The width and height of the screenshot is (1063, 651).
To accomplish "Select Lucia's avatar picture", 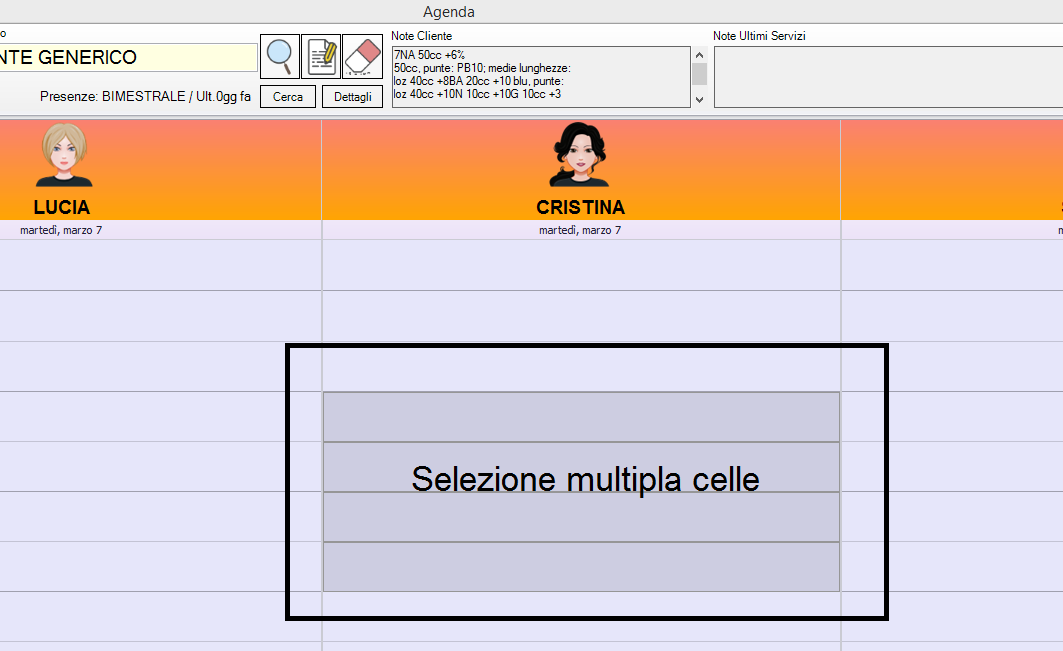I will click(64, 155).
